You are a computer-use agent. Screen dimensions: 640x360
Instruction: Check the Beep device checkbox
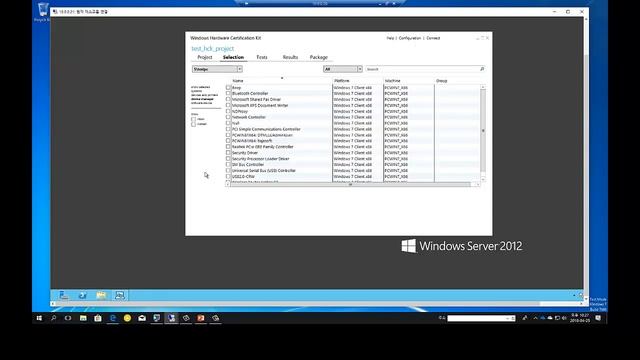(x=228, y=87)
